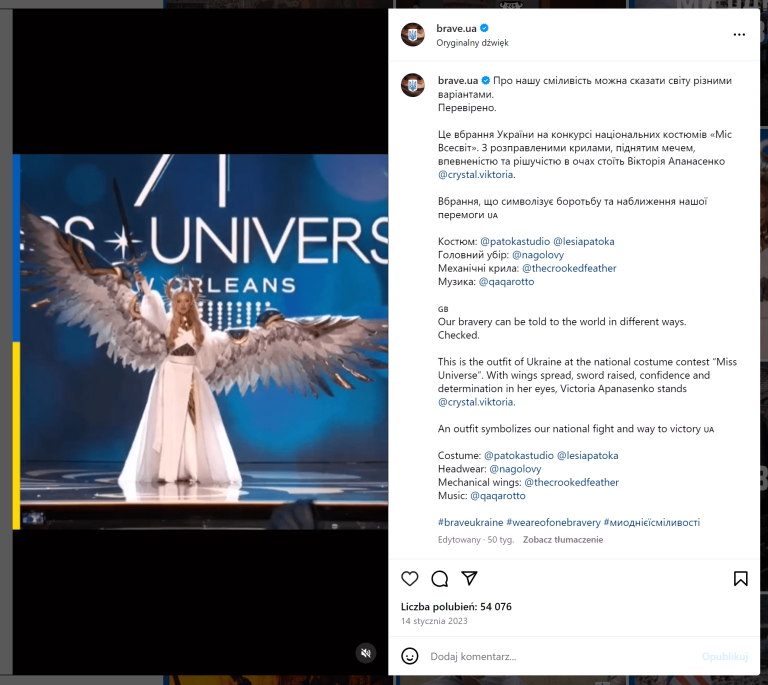Open the three-dots more options menu
Image resolution: width=768 pixels, height=685 pixels.
click(739, 34)
